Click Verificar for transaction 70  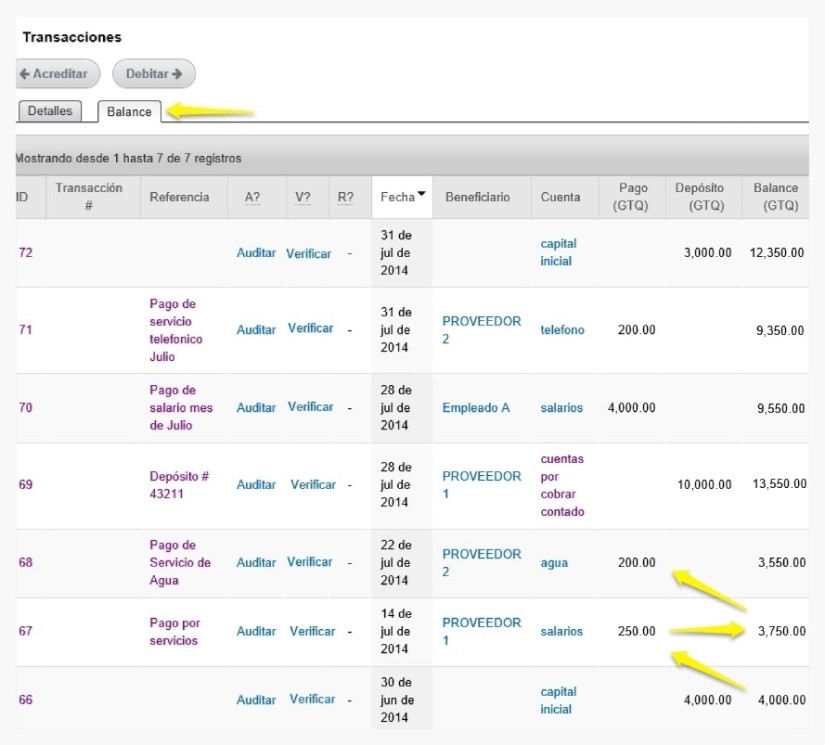coord(310,407)
